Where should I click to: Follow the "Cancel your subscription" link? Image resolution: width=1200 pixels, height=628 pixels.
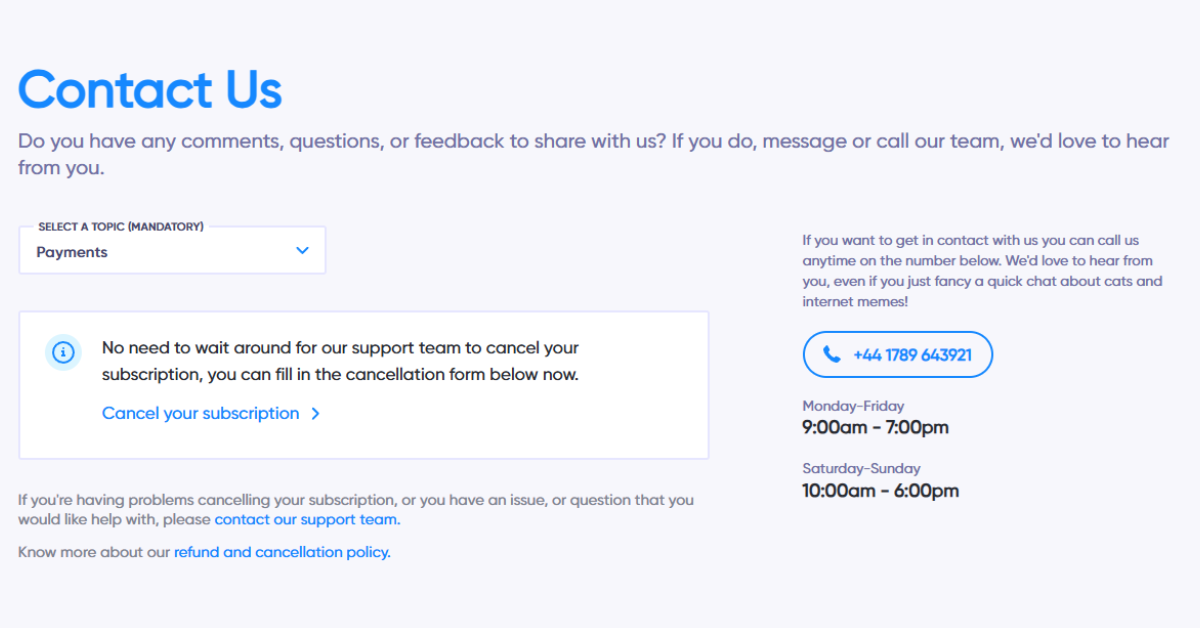200,413
